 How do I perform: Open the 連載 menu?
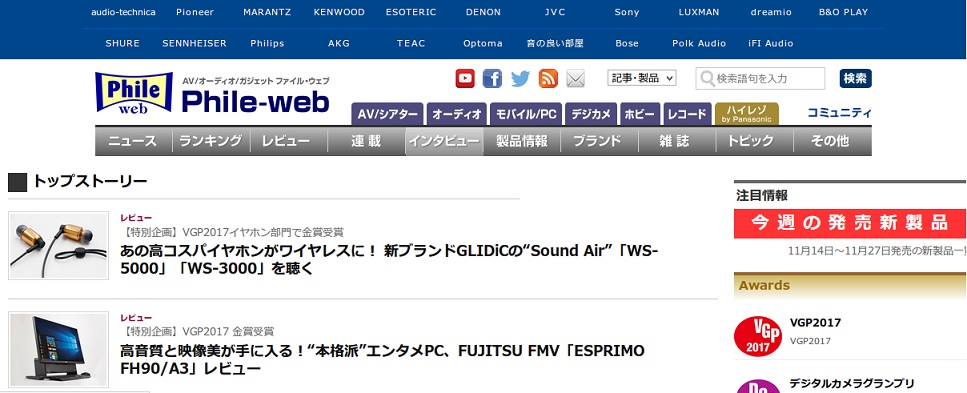(x=366, y=141)
